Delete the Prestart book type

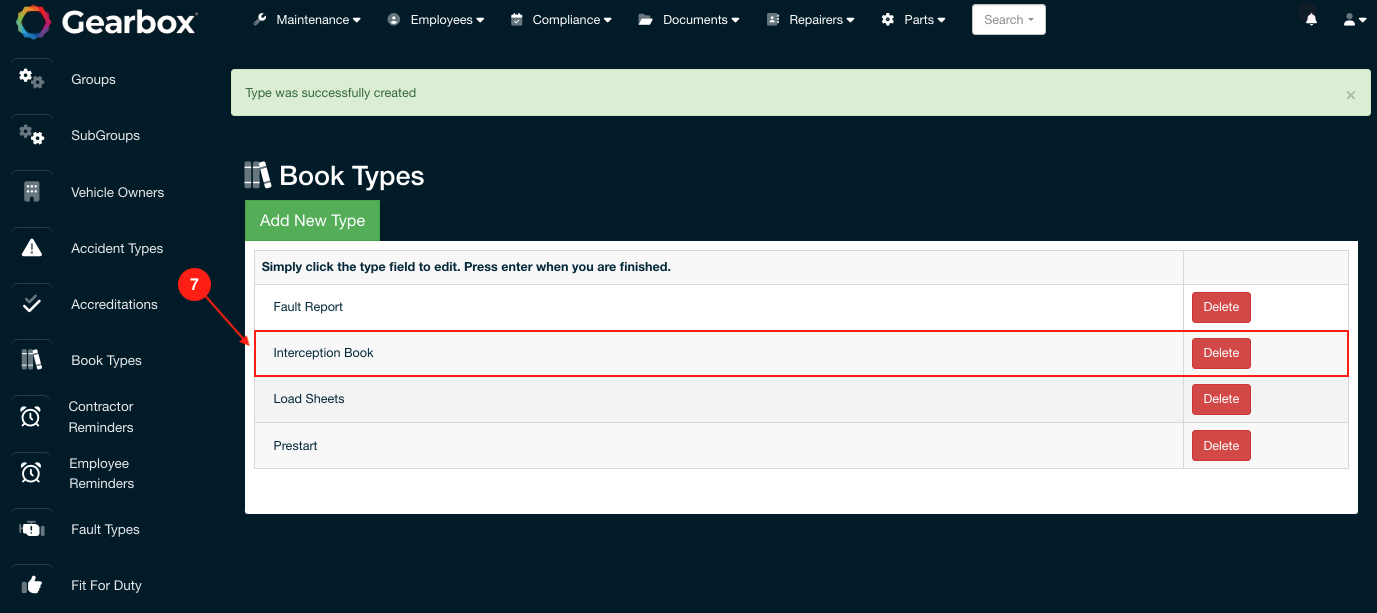[1220, 446]
